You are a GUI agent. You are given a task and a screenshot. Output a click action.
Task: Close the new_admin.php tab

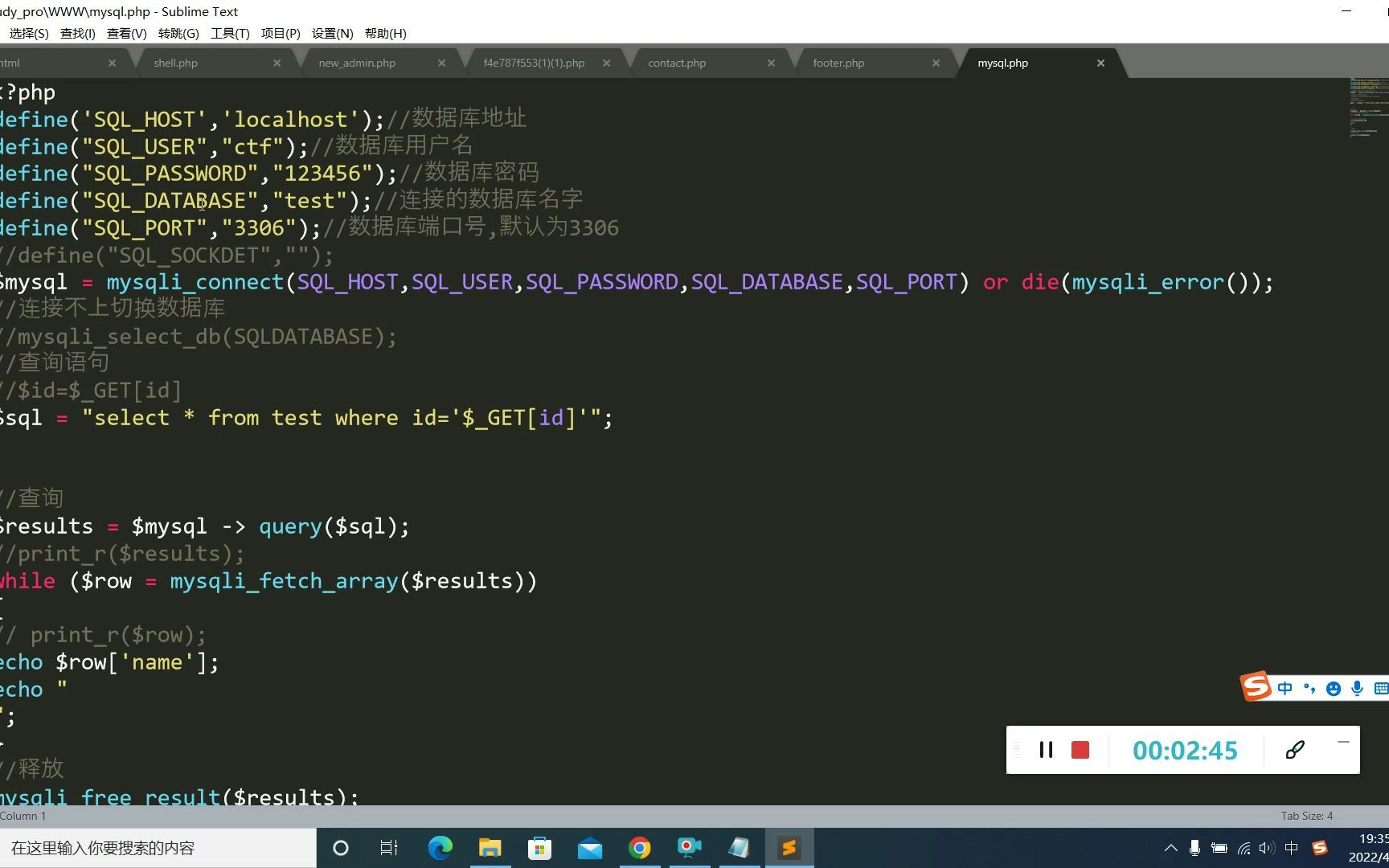click(x=441, y=63)
